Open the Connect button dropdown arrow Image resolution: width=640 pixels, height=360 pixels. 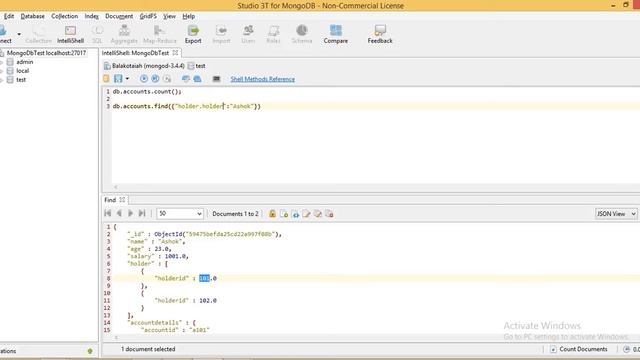click(x=19, y=34)
